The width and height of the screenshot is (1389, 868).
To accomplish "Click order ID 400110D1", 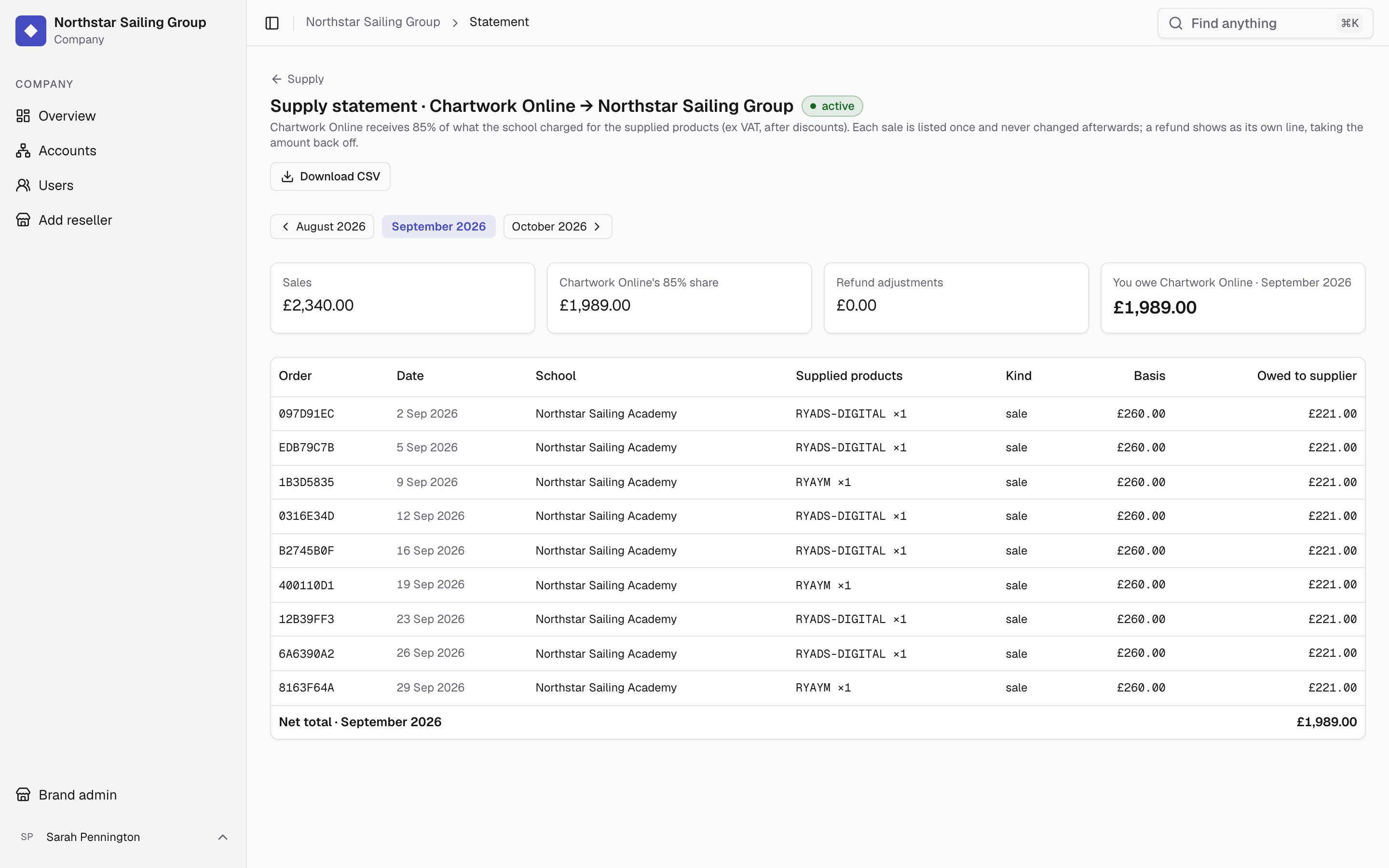I will pyautogui.click(x=307, y=585).
